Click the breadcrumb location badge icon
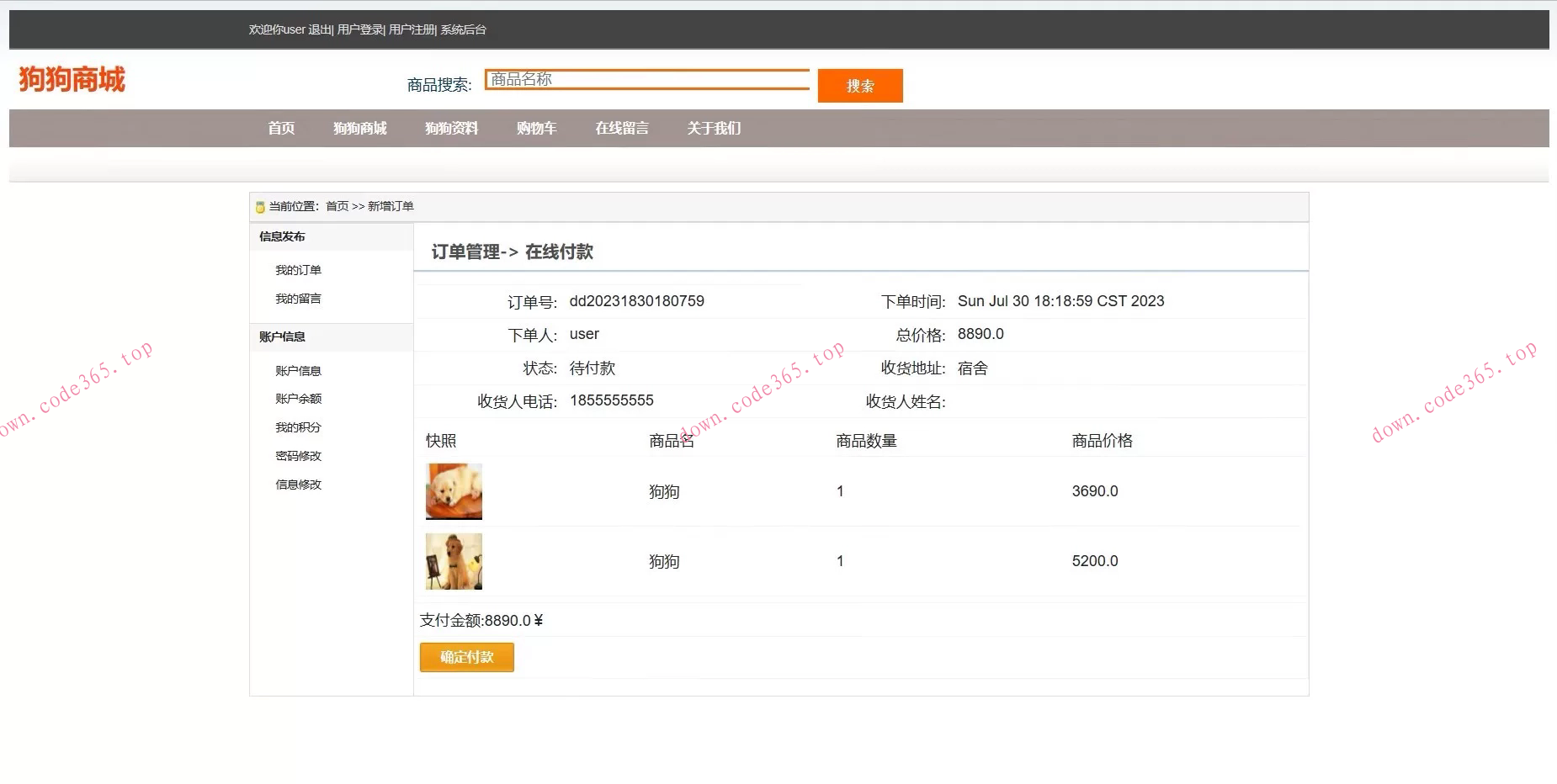1557x784 pixels. pyautogui.click(x=259, y=206)
